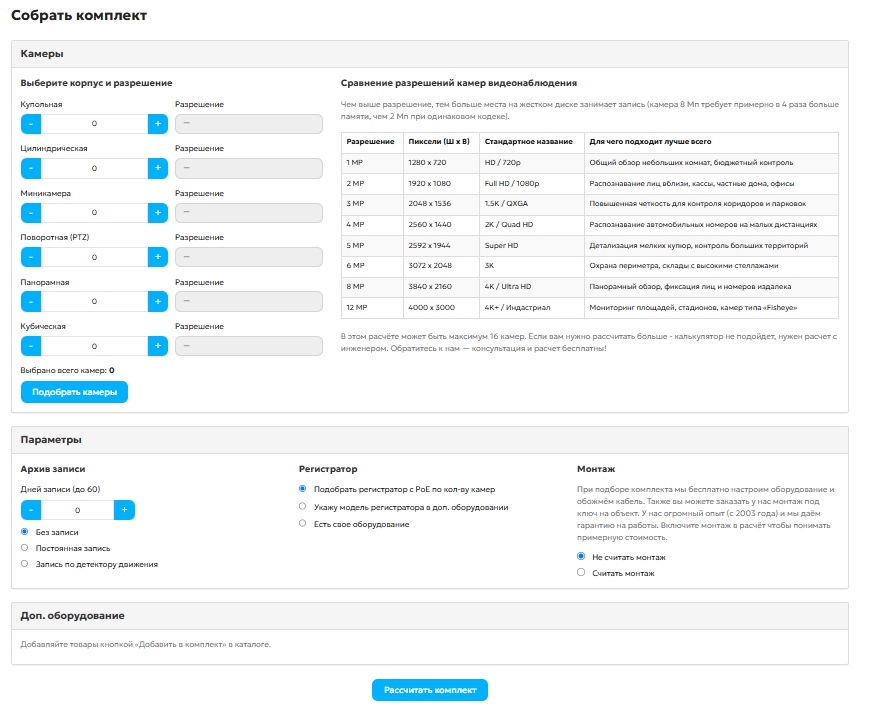
Task: Click the 12 MP resolution cell
Action: tap(372, 308)
